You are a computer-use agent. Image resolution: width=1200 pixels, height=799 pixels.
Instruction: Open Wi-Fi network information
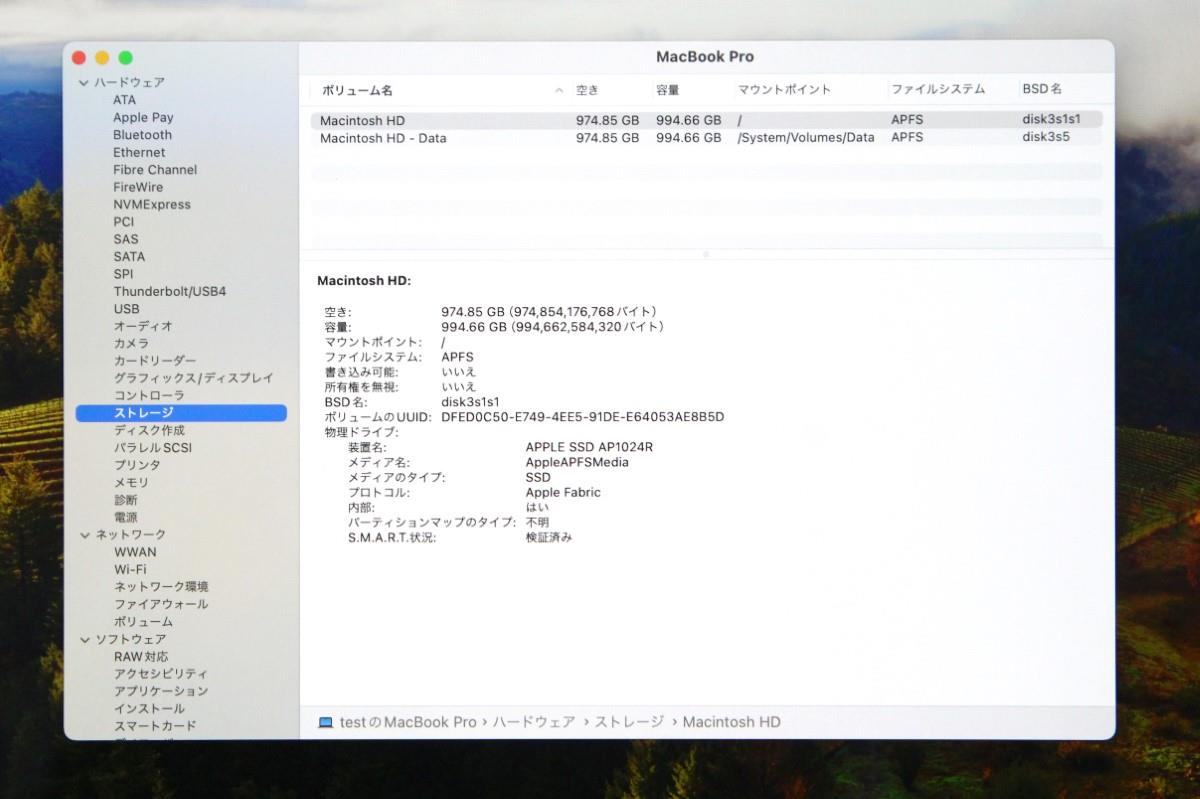(130, 570)
